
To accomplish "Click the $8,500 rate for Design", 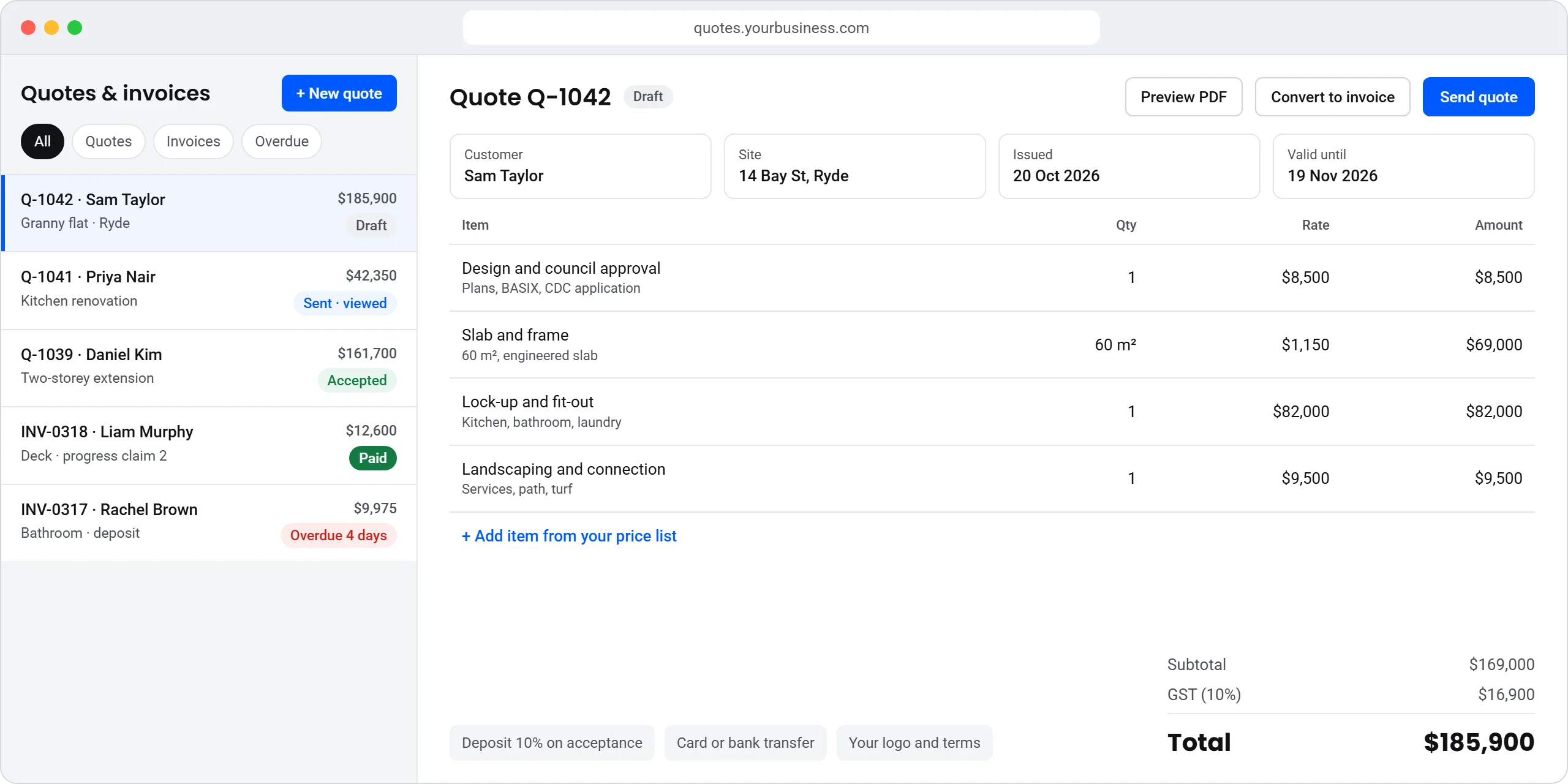I will [x=1305, y=277].
